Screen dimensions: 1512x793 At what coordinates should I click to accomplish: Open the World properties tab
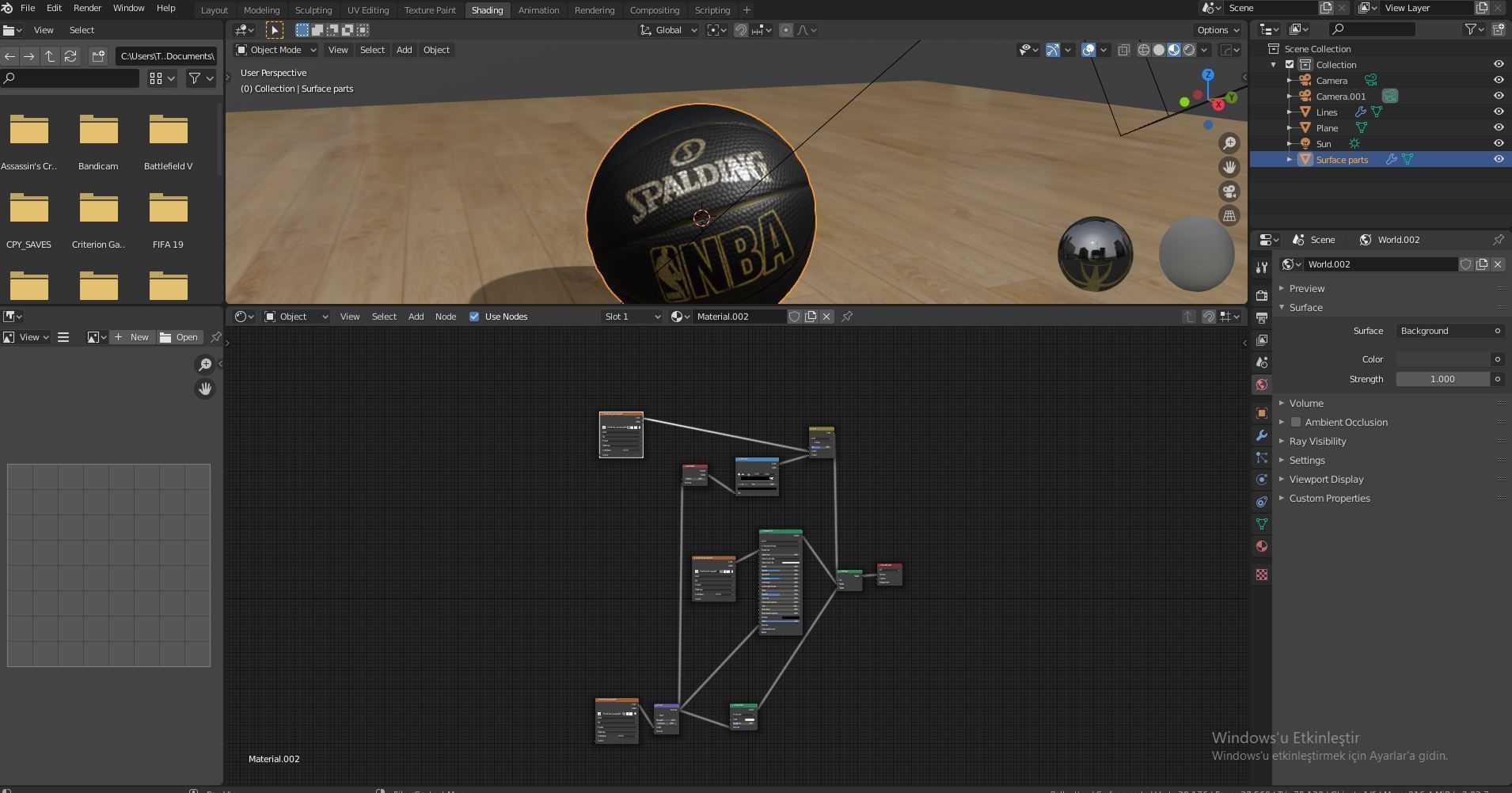click(x=1261, y=385)
